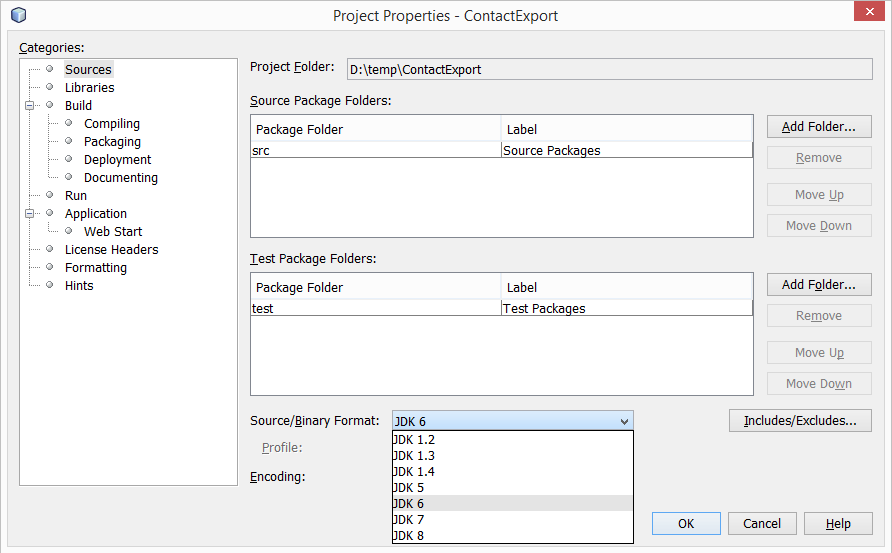Image resolution: width=892 pixels, height=553 pixels.
Task: Select the Web Start tree item
Action: (112, 231)
